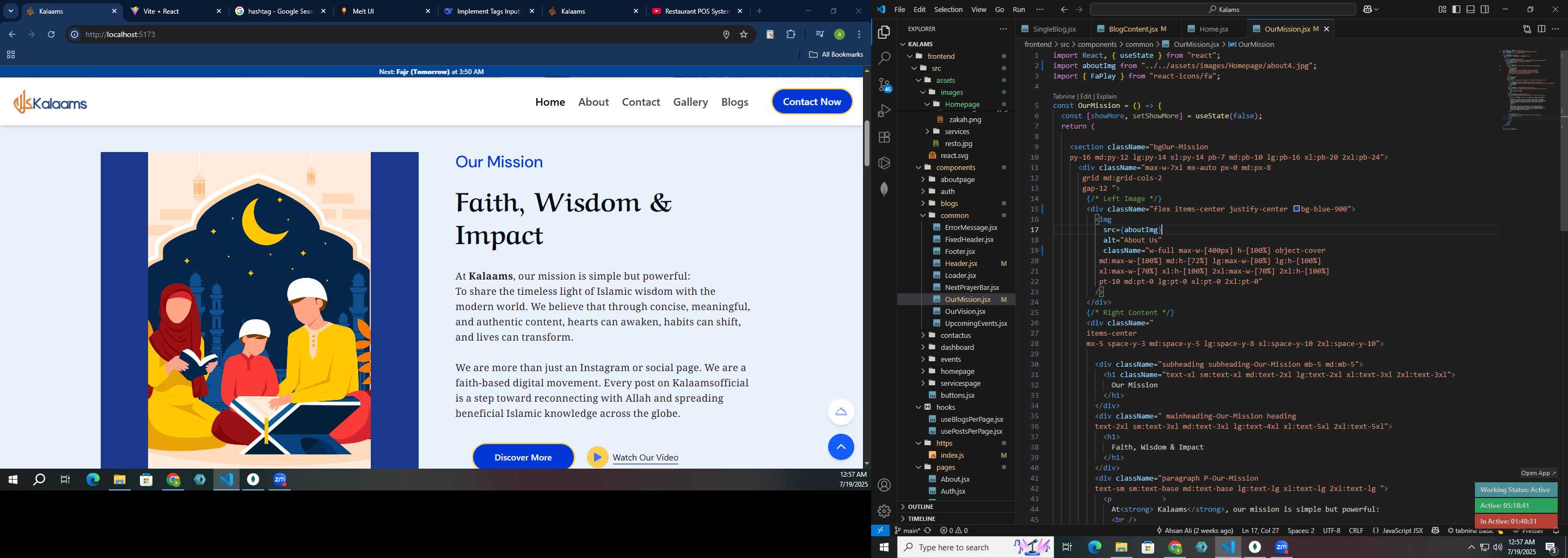This screenshot has height=558, width=1568.
Task: Open the Manage gear in VS Code
Action: 884,511
